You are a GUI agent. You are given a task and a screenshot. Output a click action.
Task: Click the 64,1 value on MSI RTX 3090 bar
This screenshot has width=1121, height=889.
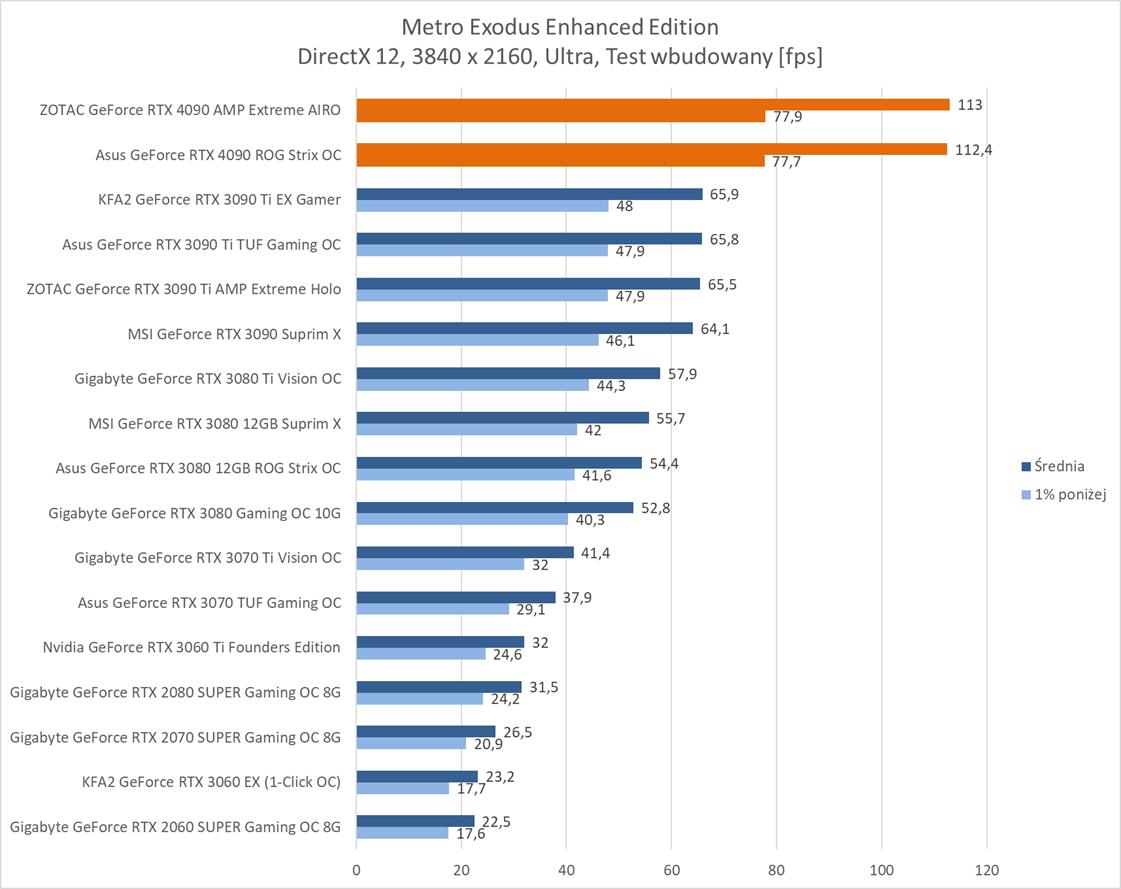click(x=715, y=328)
